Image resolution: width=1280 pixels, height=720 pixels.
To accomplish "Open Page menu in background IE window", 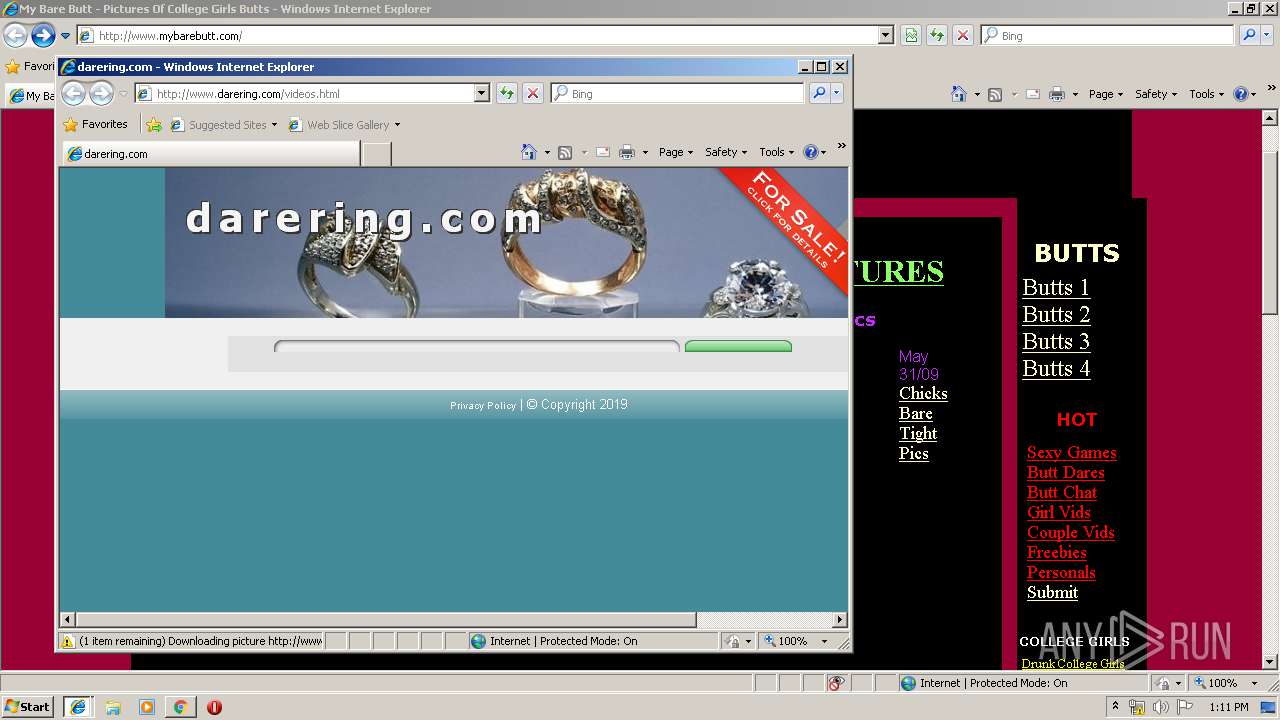I will 1106,94.
